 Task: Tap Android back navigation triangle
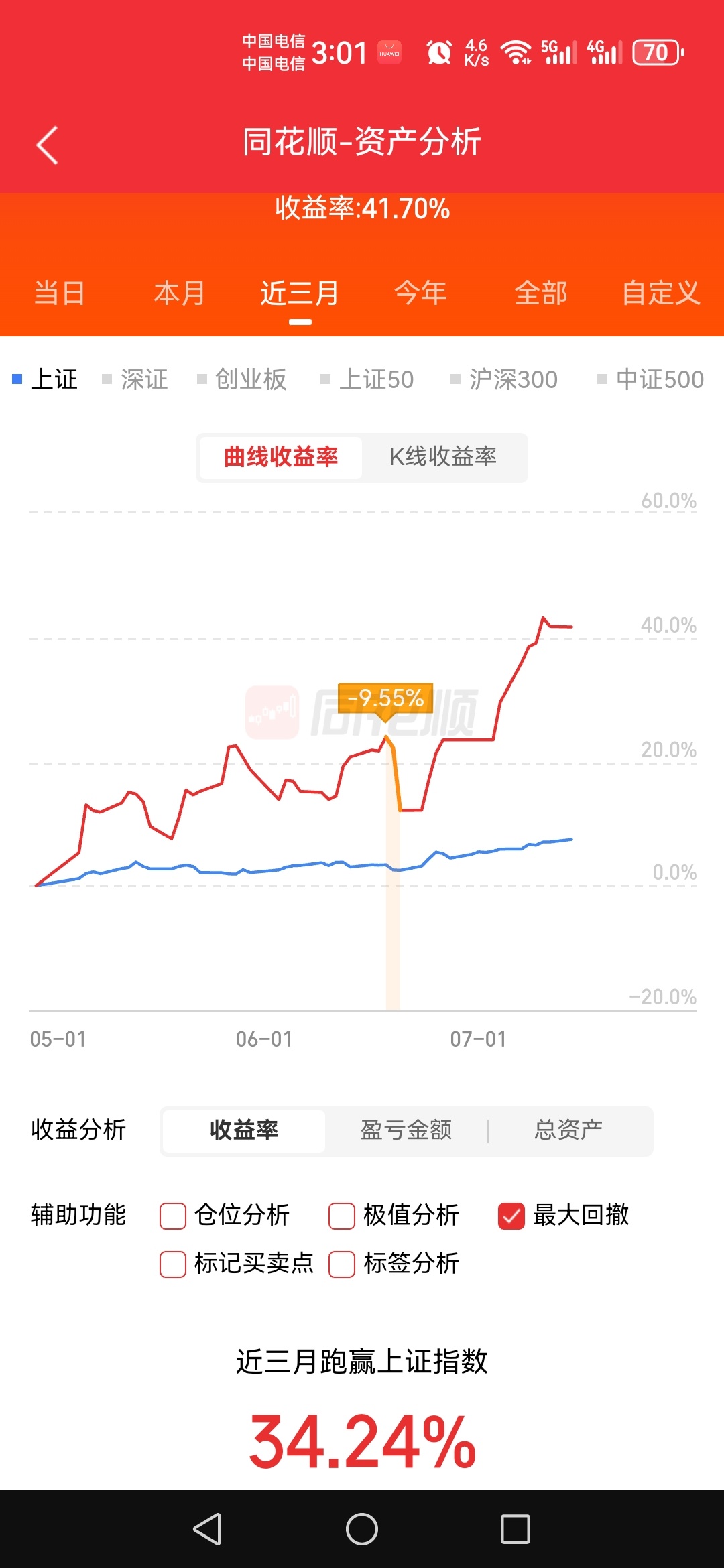[x=208, y=1529]
